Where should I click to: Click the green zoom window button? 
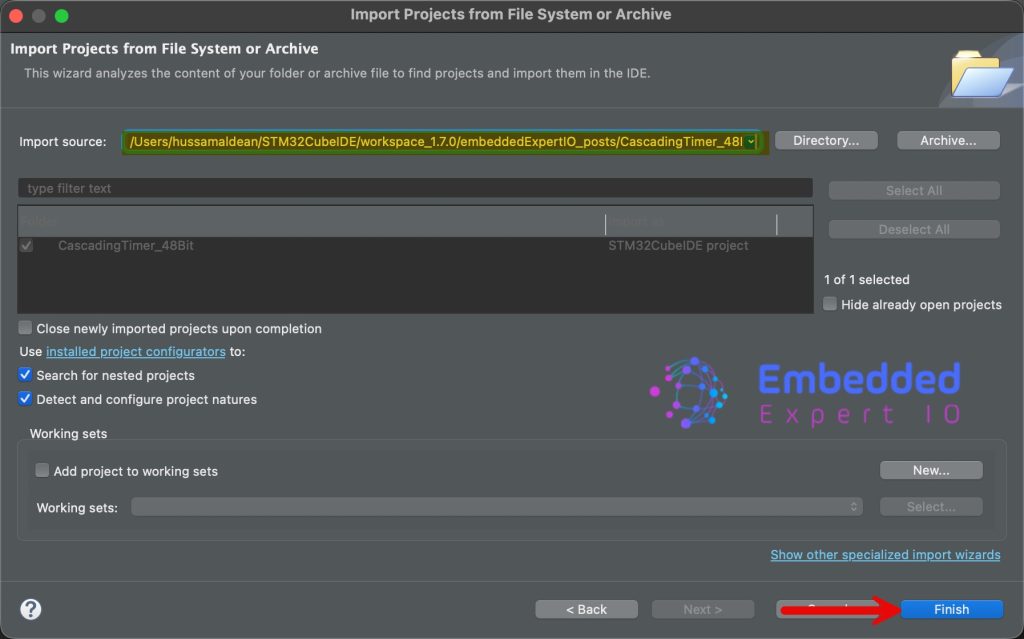point(62,15)
